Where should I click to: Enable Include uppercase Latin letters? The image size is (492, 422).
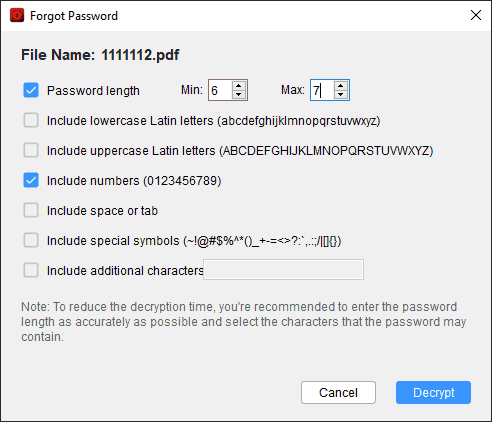(31, 150)
